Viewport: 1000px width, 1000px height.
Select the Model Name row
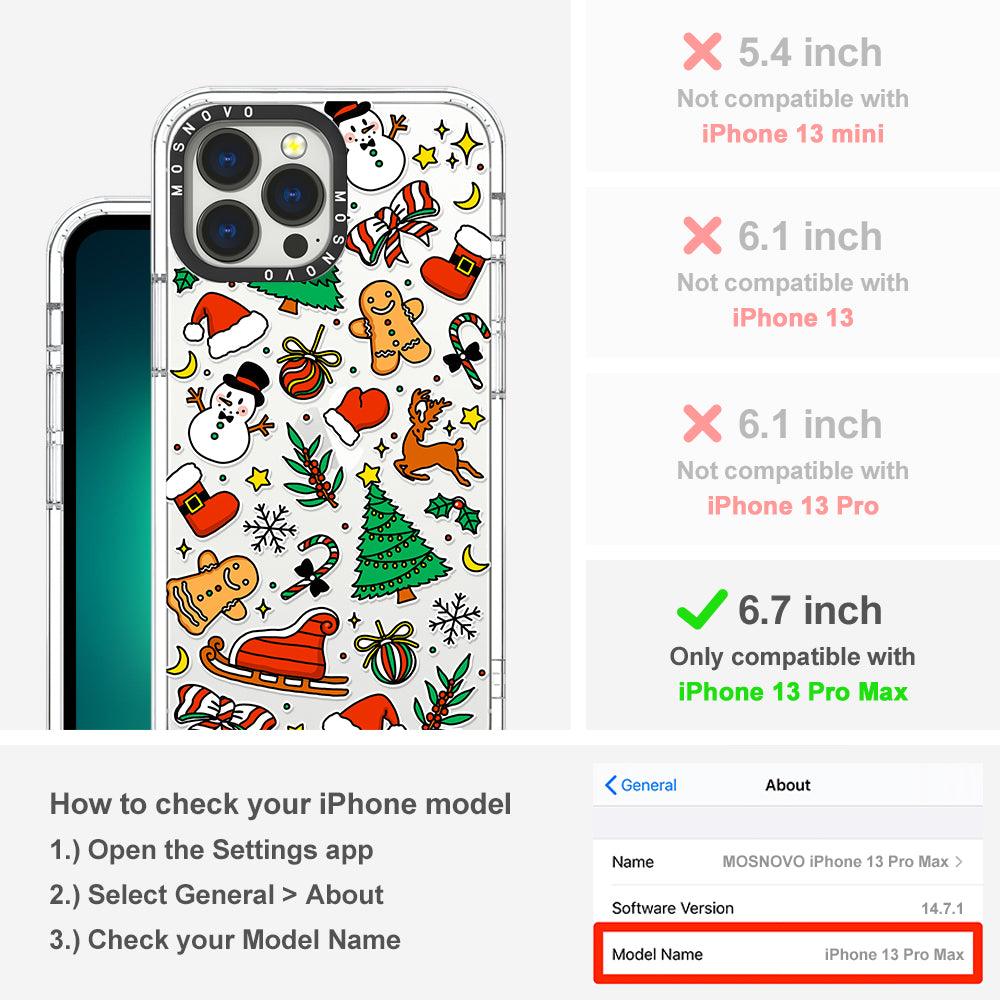tap(788, 954)
